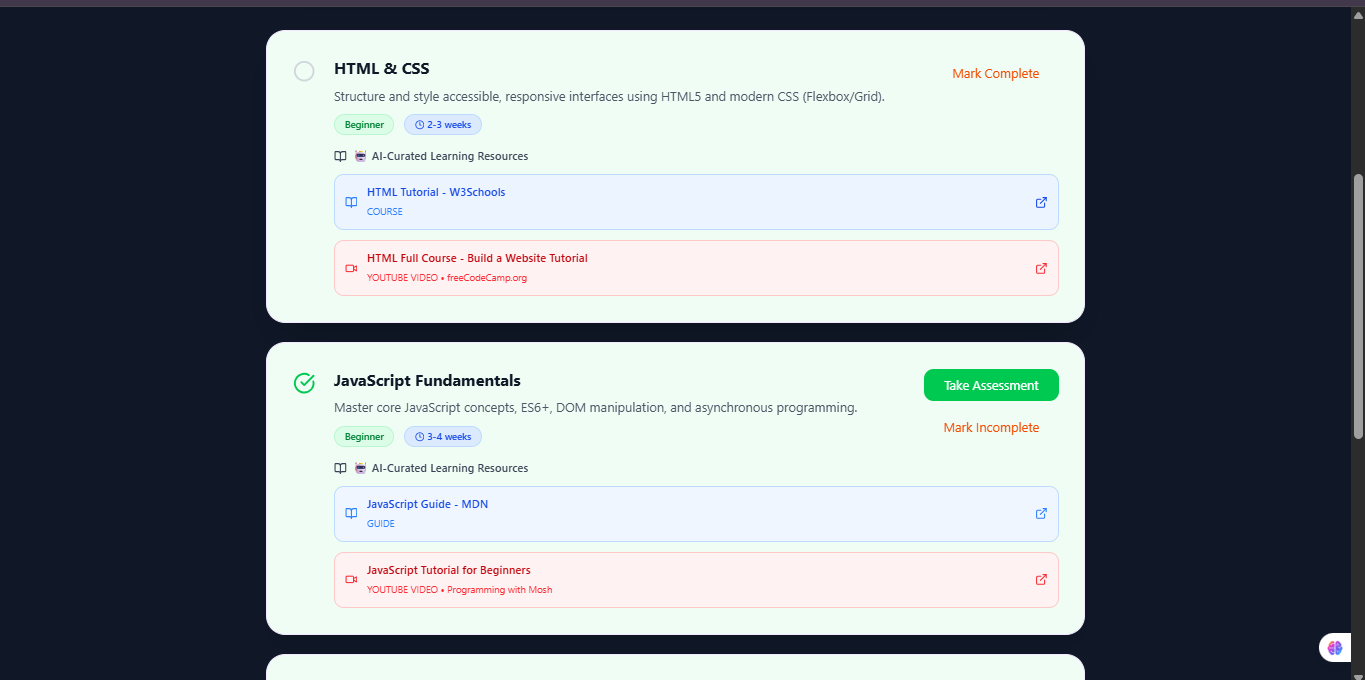Open the brain assistant floating icon
Viewport: 1365px width, 680px height.
click(1335, 648)
